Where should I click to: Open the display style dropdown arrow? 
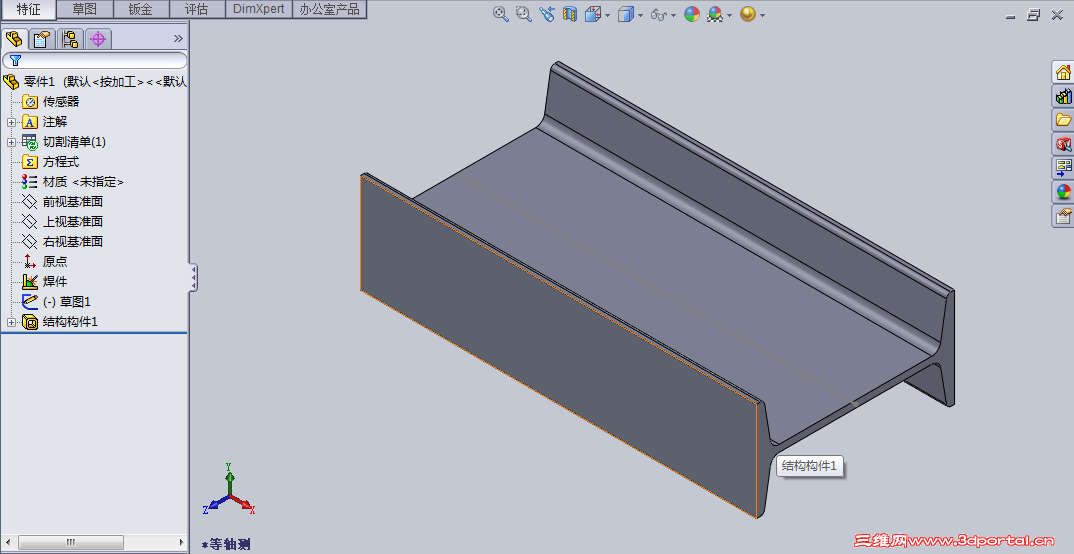click(x=640, y=15)
